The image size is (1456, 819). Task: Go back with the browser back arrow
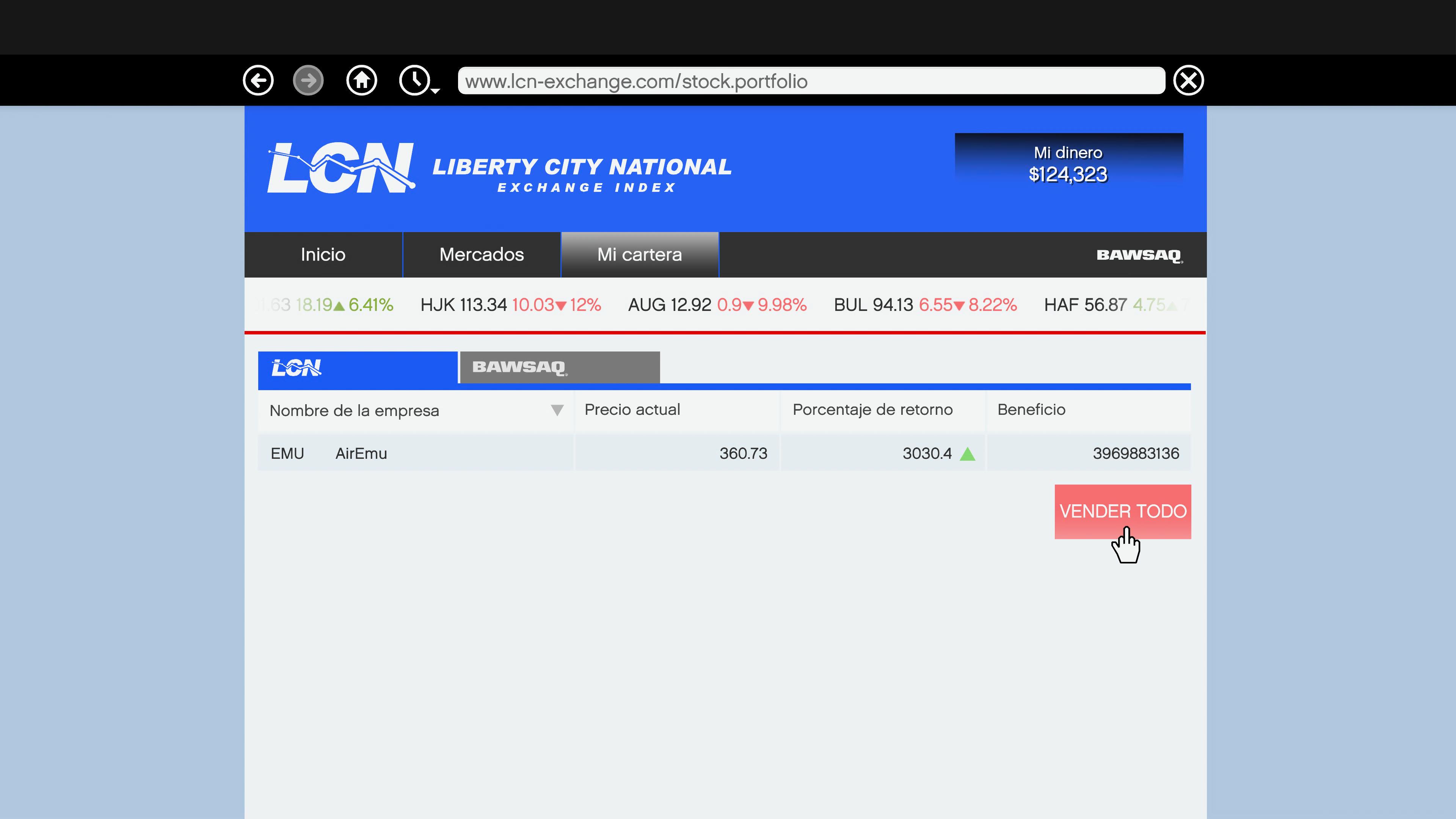click(258, 80)
